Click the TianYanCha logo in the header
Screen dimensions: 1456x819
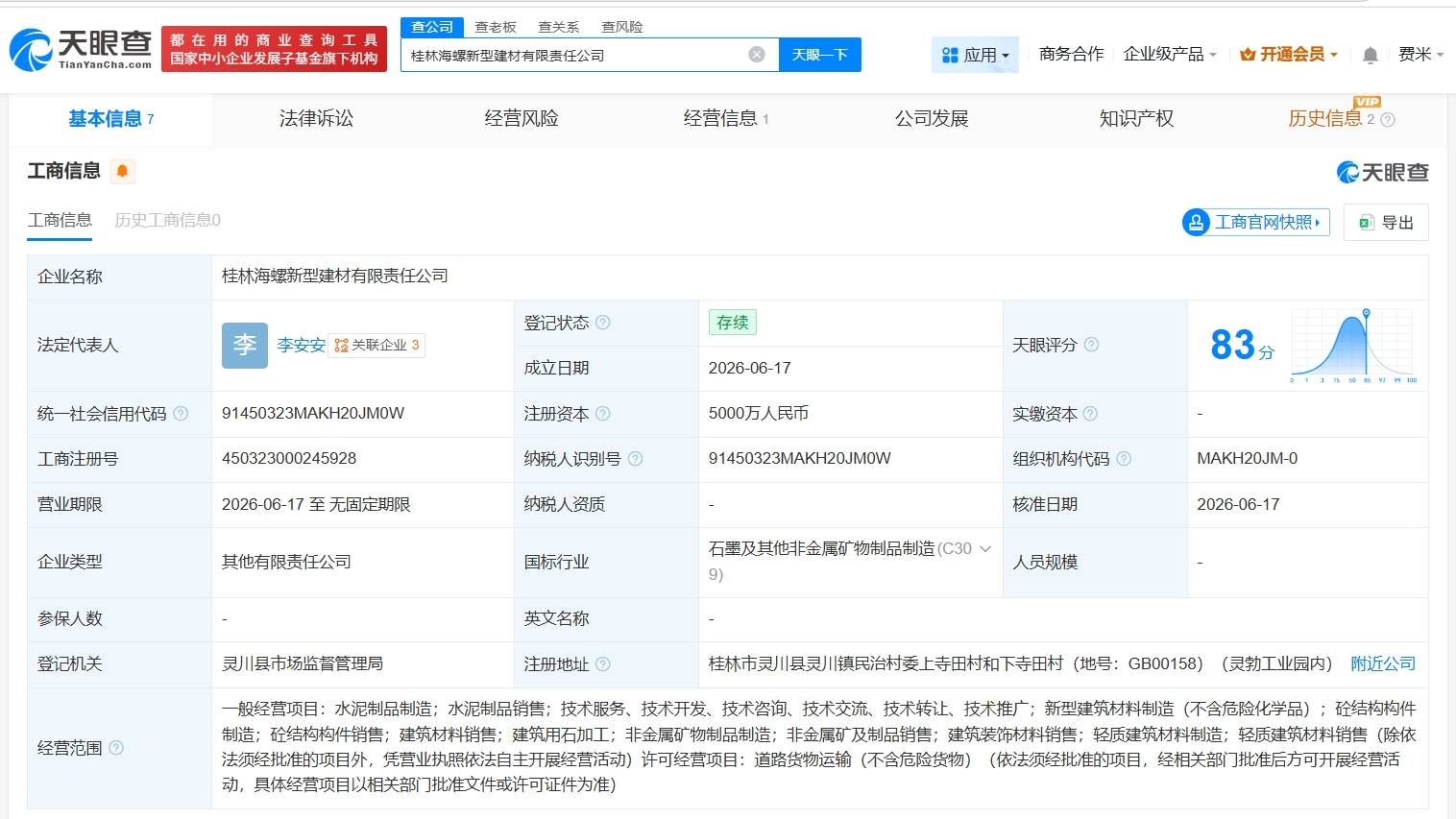pyautogui.click(x=81, y=48)
